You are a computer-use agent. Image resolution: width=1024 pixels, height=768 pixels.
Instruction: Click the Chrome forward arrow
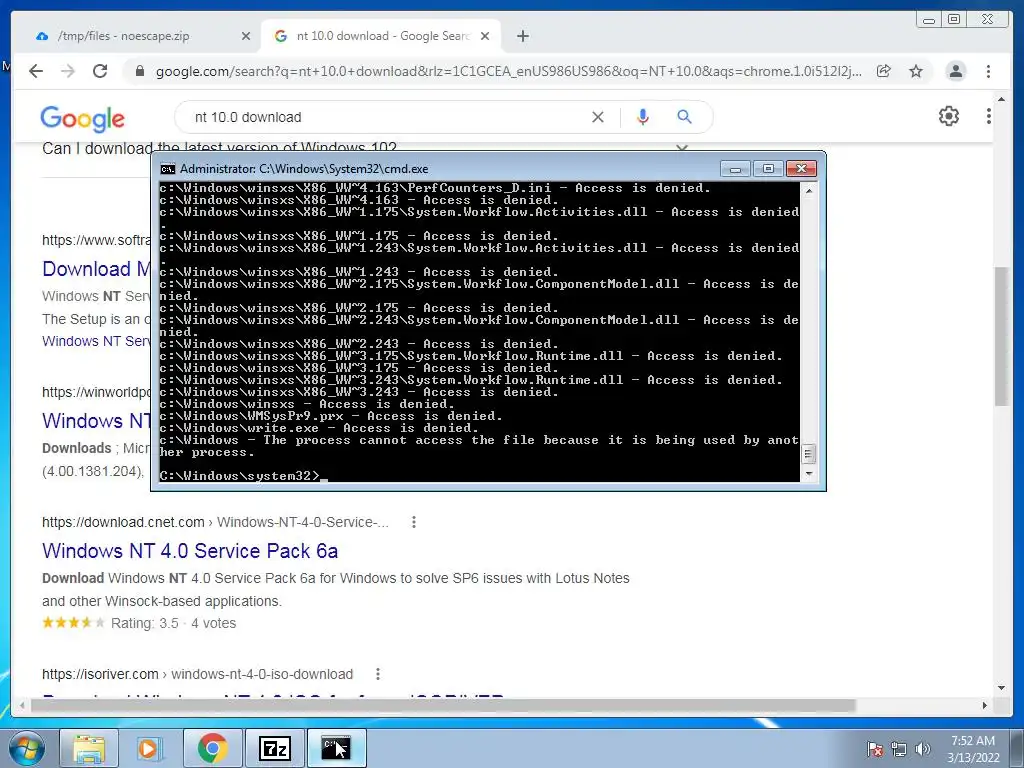click(x=68, y=71)
